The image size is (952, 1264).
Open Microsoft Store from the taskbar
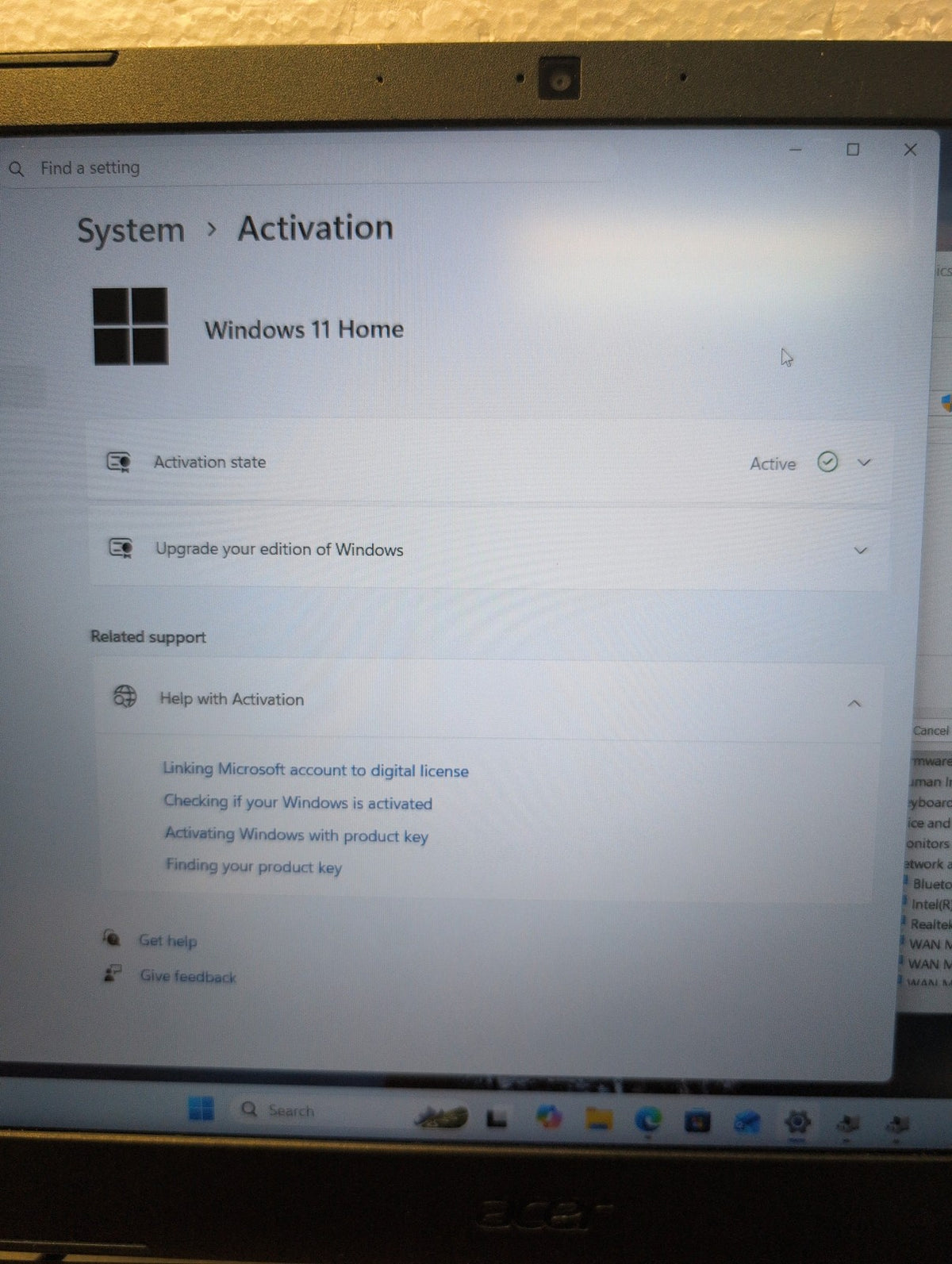coord(697,1121)
